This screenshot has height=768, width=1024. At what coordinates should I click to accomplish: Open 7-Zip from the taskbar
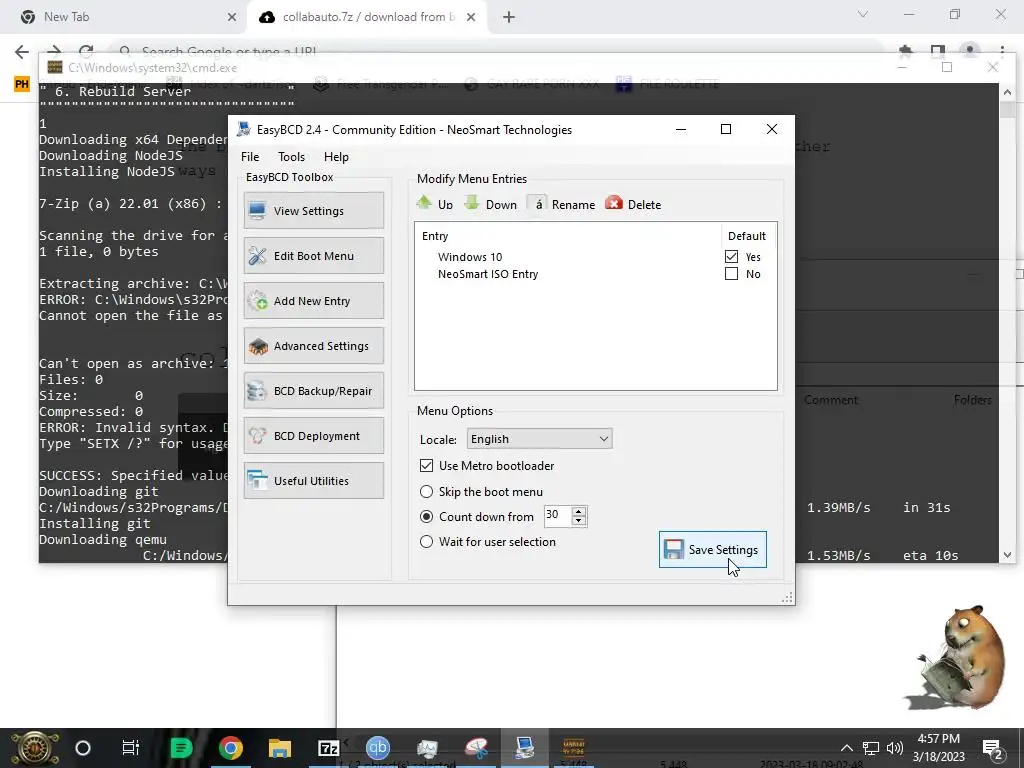328,748
